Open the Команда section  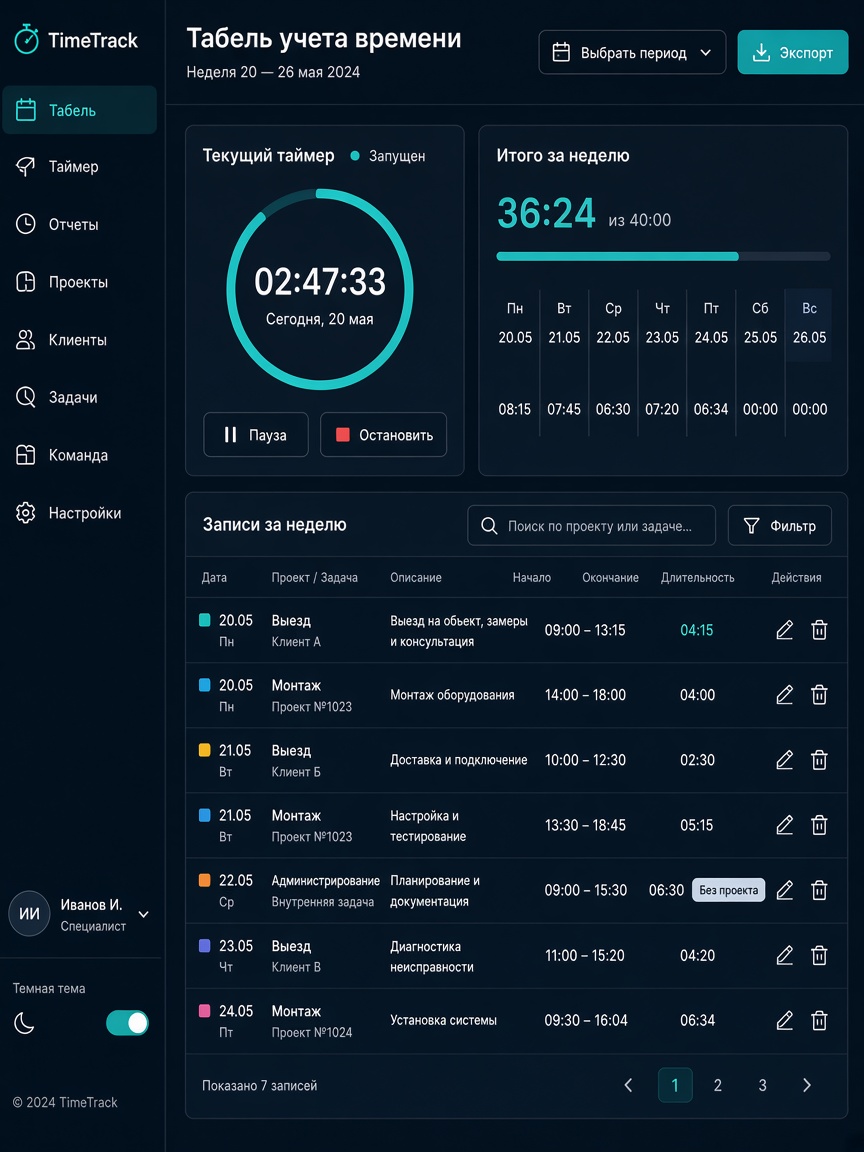(79, 455)
